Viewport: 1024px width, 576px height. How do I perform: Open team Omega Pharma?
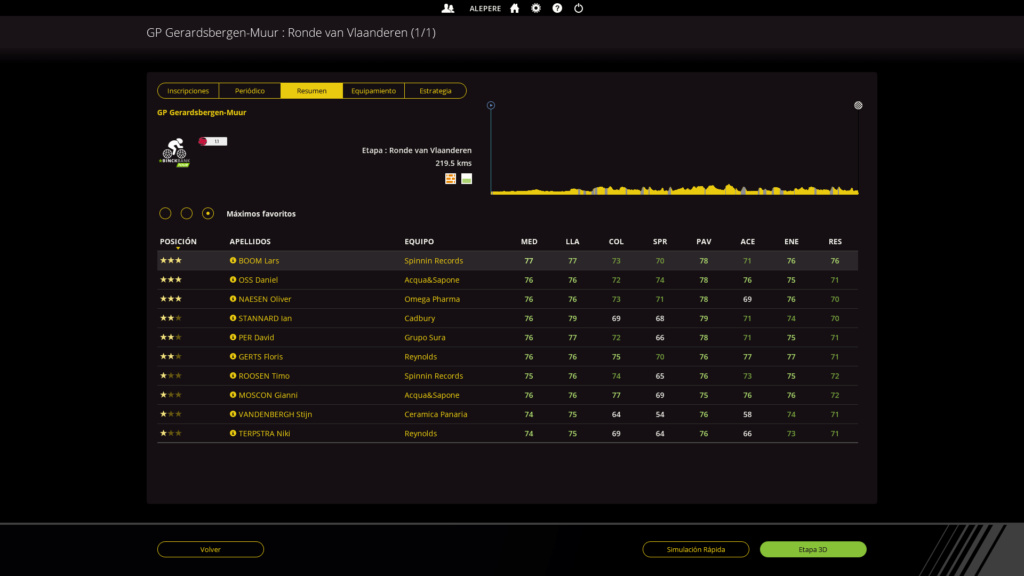(432, 299)
